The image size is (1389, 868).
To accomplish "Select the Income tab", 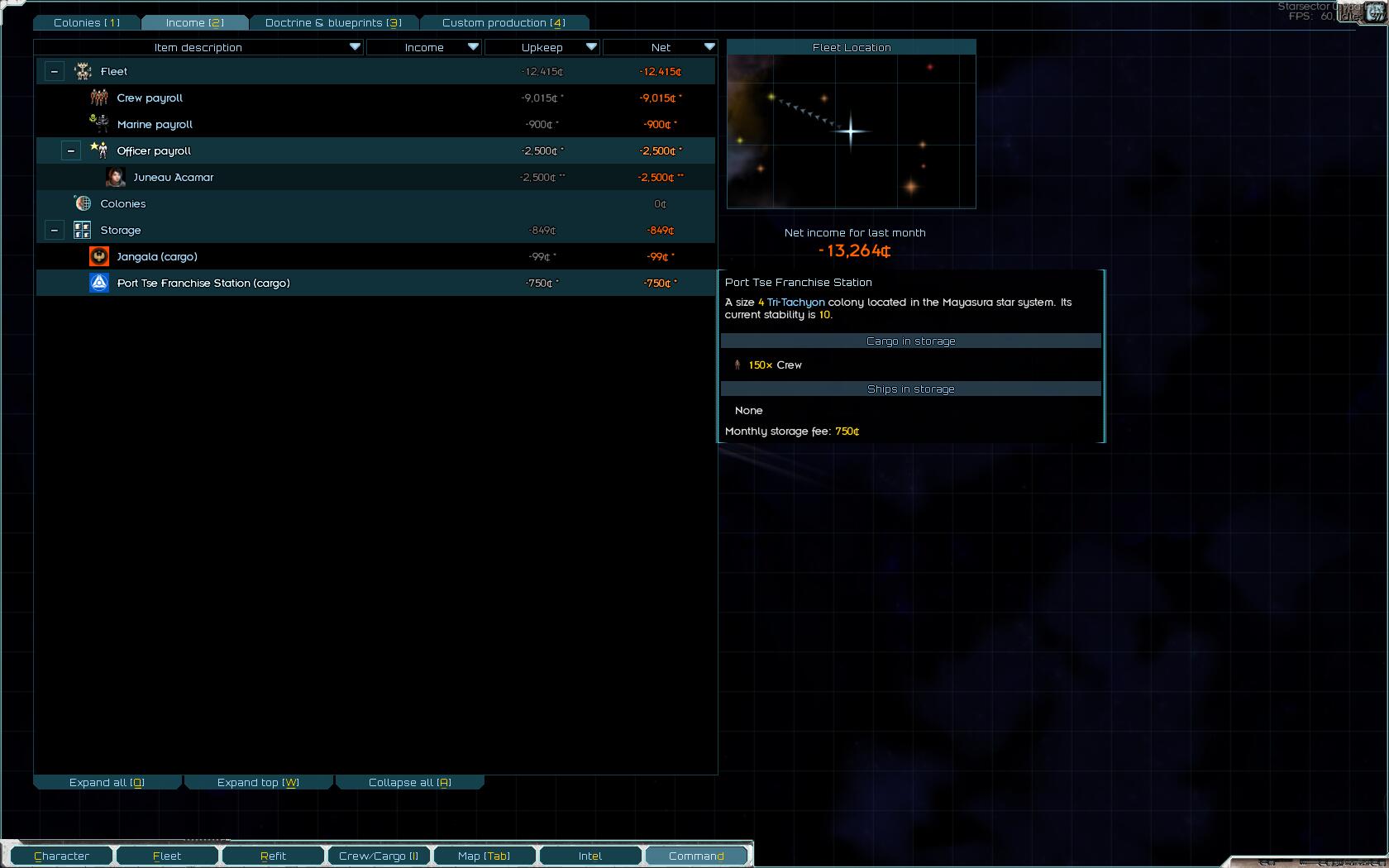I will (194, 22).
